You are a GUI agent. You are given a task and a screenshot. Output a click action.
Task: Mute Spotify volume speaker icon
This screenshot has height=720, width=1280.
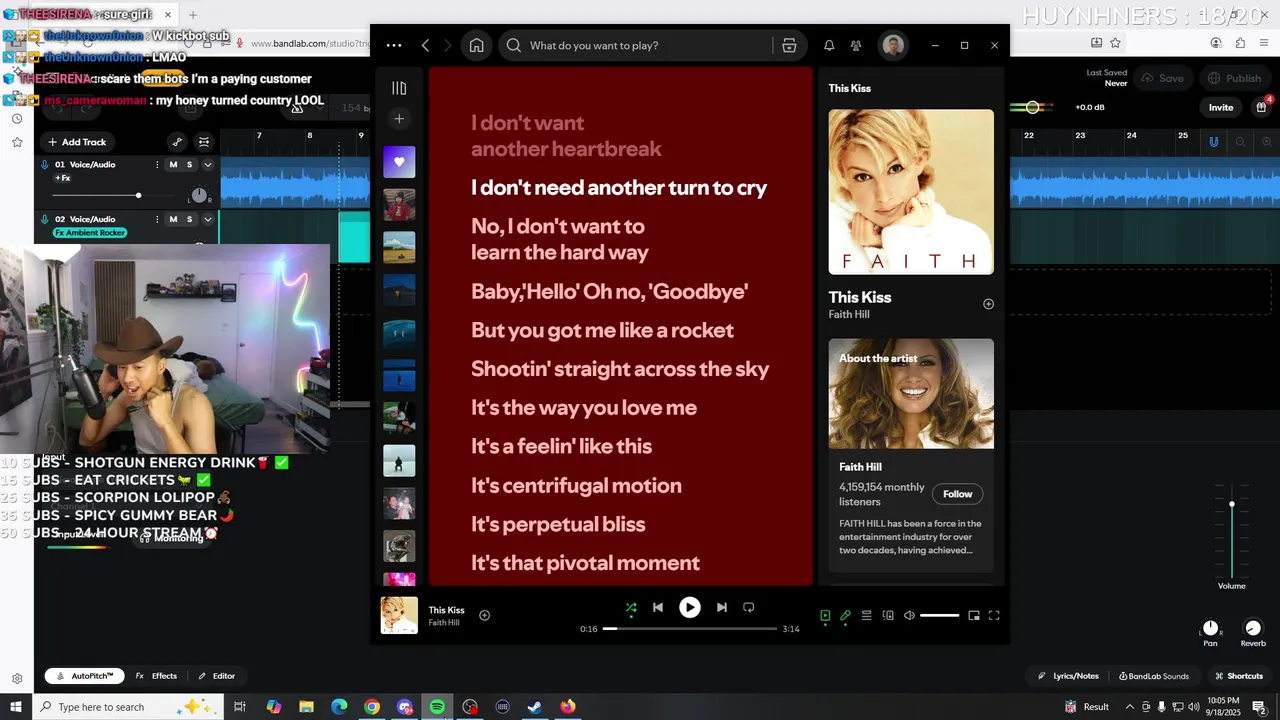(909, 616)
